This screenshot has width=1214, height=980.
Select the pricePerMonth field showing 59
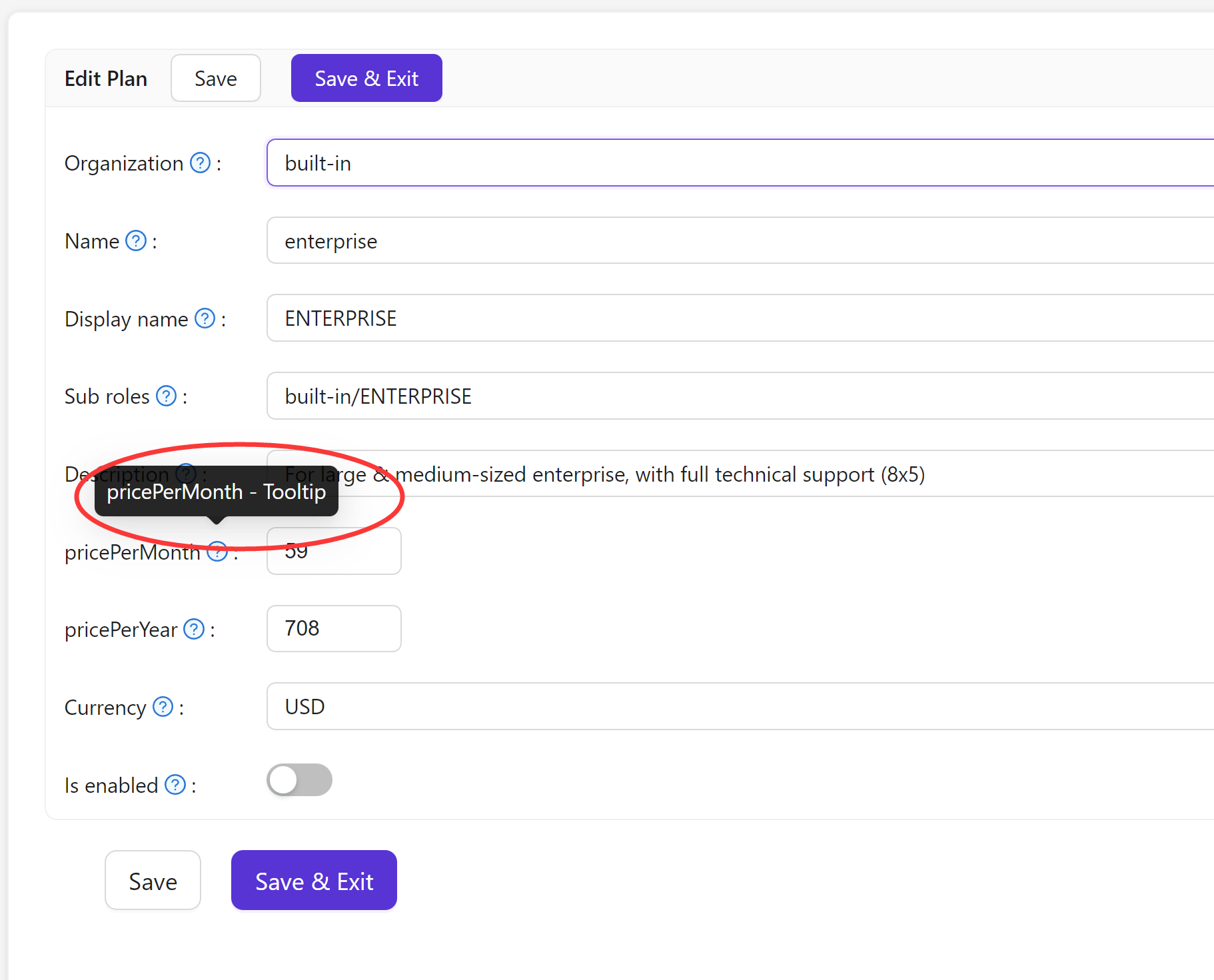click(x=333, y=551)
